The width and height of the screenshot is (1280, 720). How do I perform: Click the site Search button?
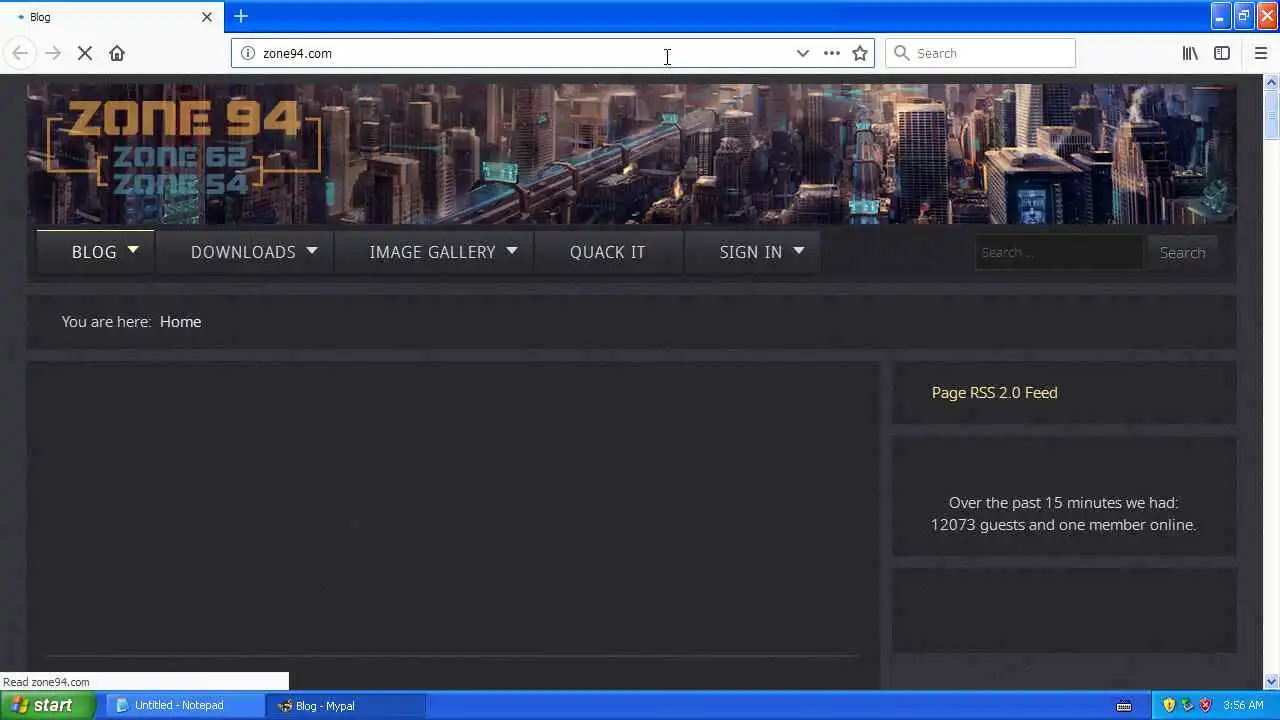(1182, 253)
